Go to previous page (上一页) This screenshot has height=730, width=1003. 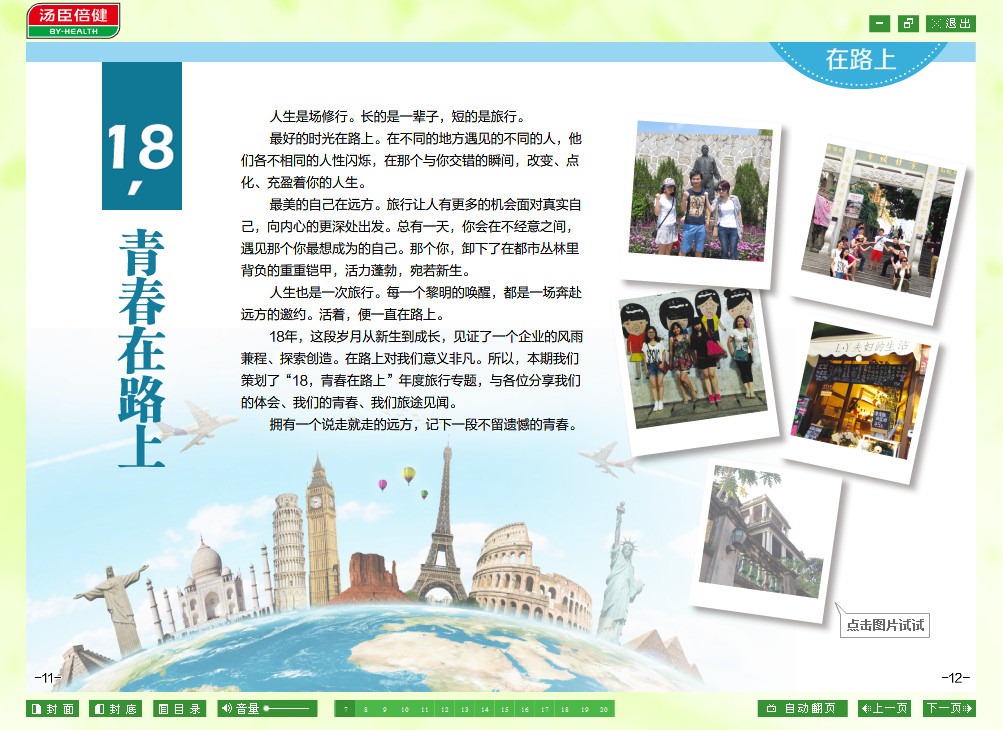(x=885, y=708)
